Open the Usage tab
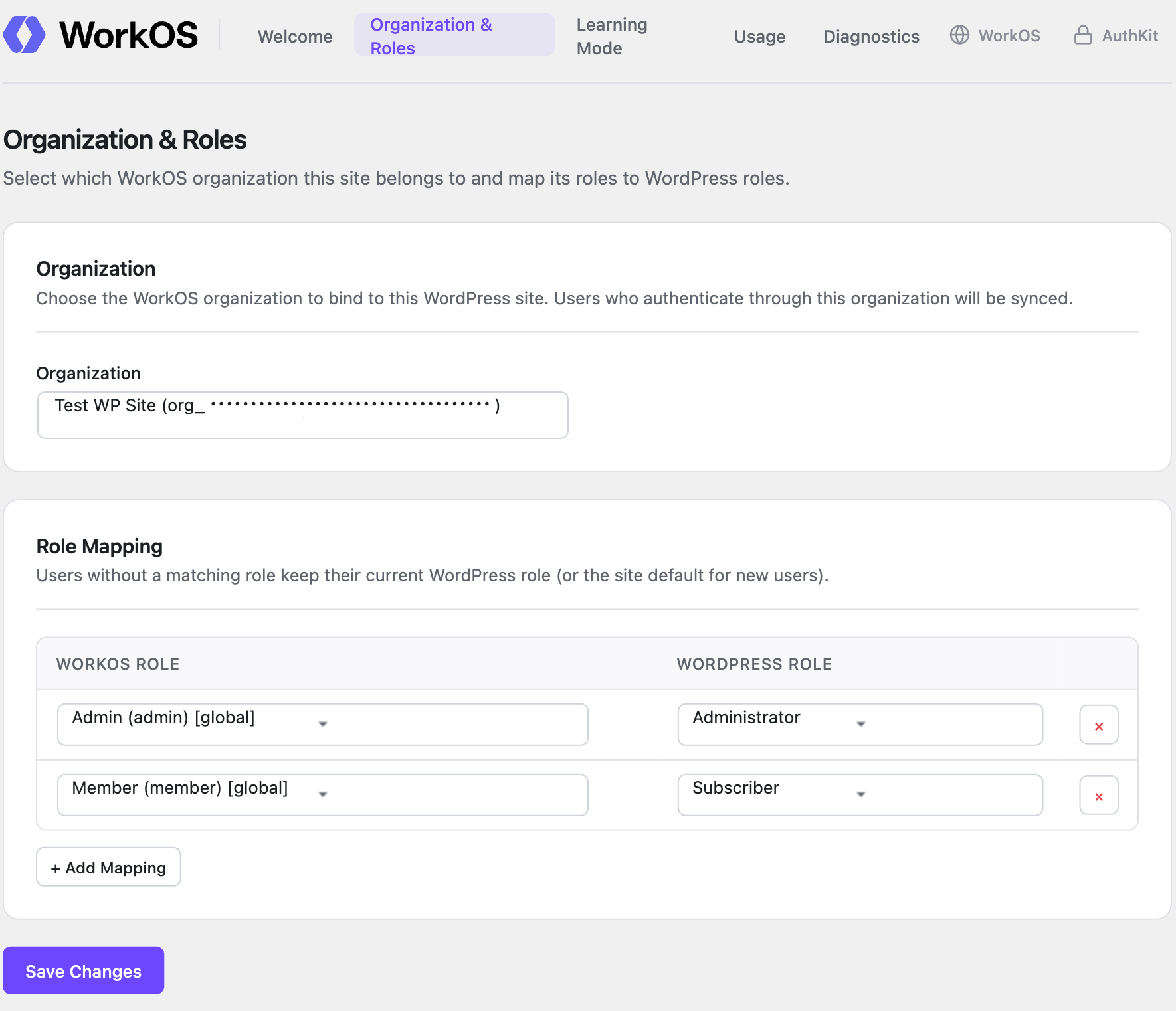The width and height of the screenshot is (1176, 1011). 759,37
